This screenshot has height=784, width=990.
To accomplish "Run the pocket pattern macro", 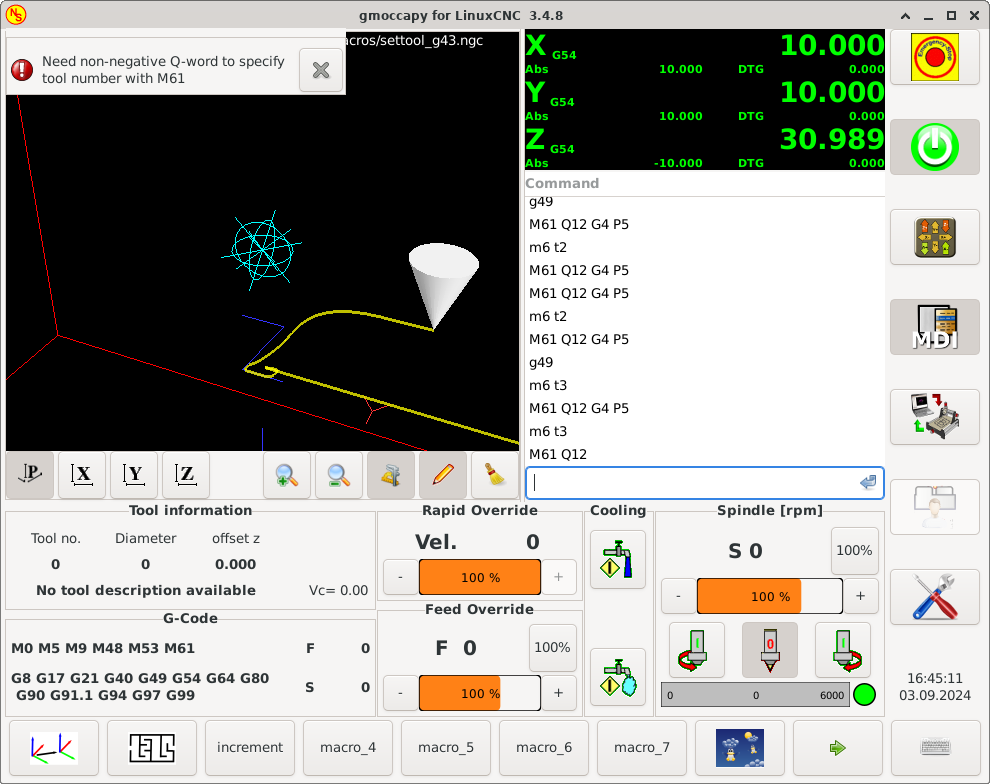I will (x=152, y=748).
